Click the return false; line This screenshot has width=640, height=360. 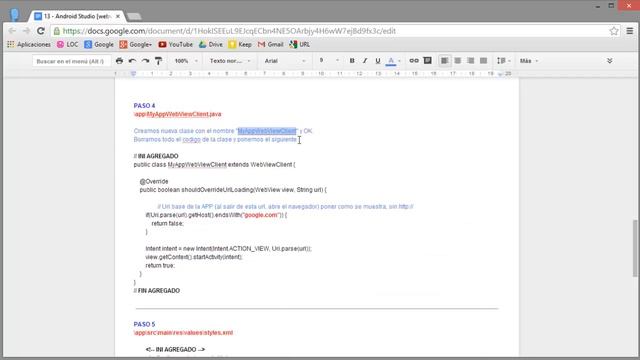(167, 223)
